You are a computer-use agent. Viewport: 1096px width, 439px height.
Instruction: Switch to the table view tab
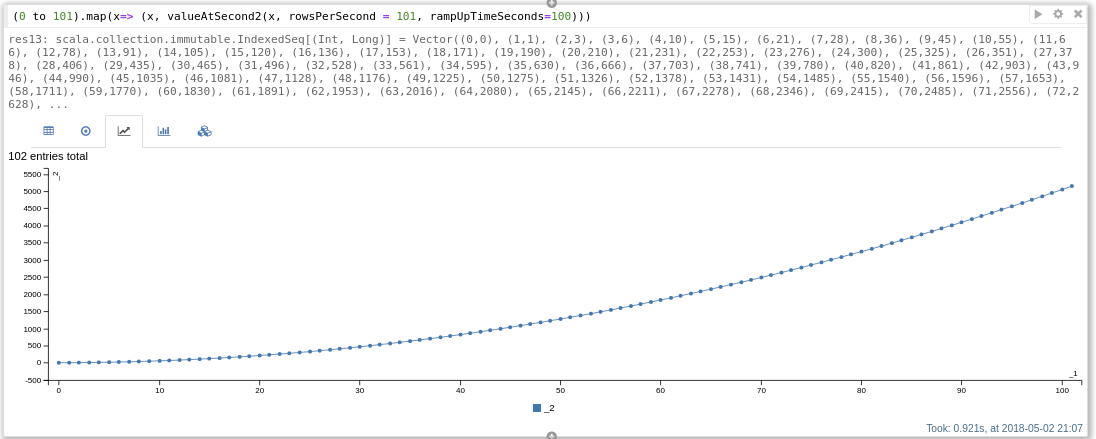(48, 131)
